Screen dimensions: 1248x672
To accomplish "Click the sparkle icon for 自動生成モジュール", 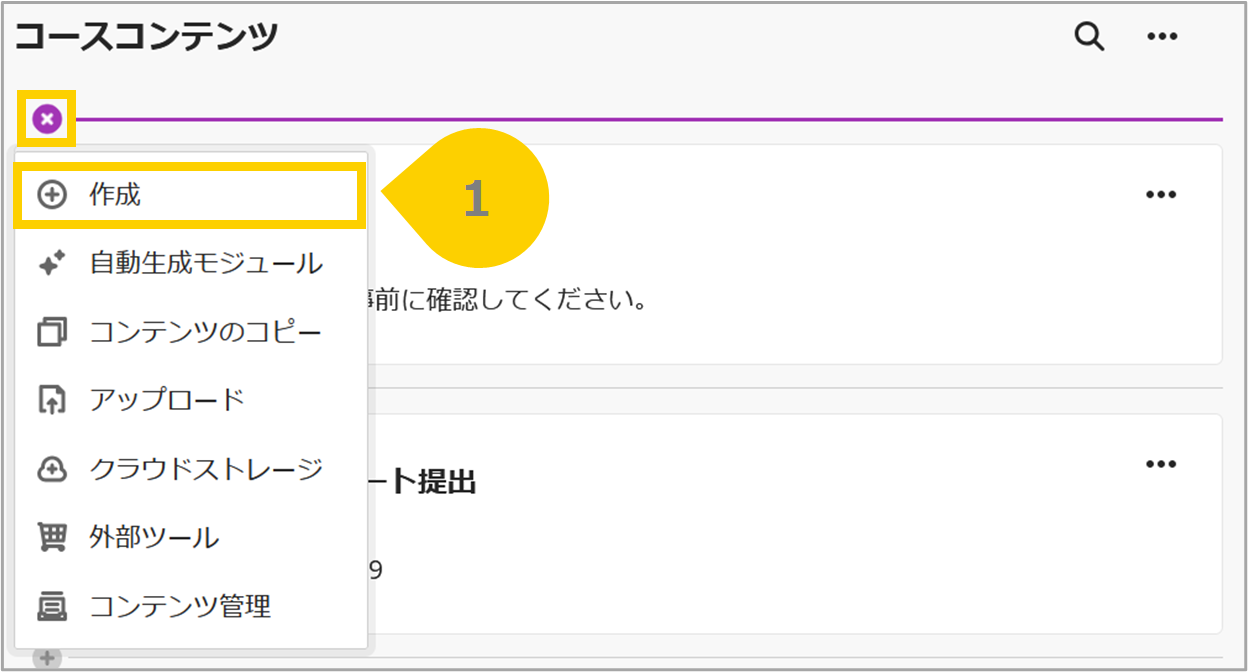I will click(51, 264).
